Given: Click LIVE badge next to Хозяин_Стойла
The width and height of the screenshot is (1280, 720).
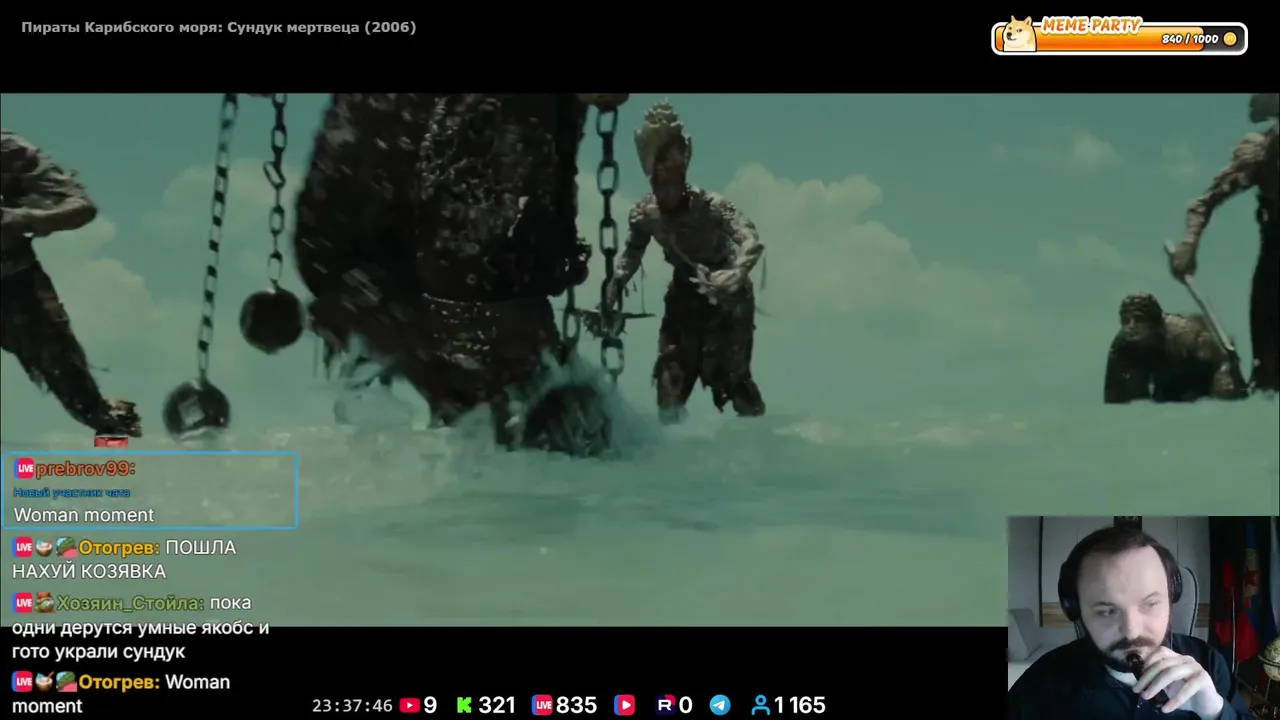Looking at the screenshot, I should [x=23, y=603].
